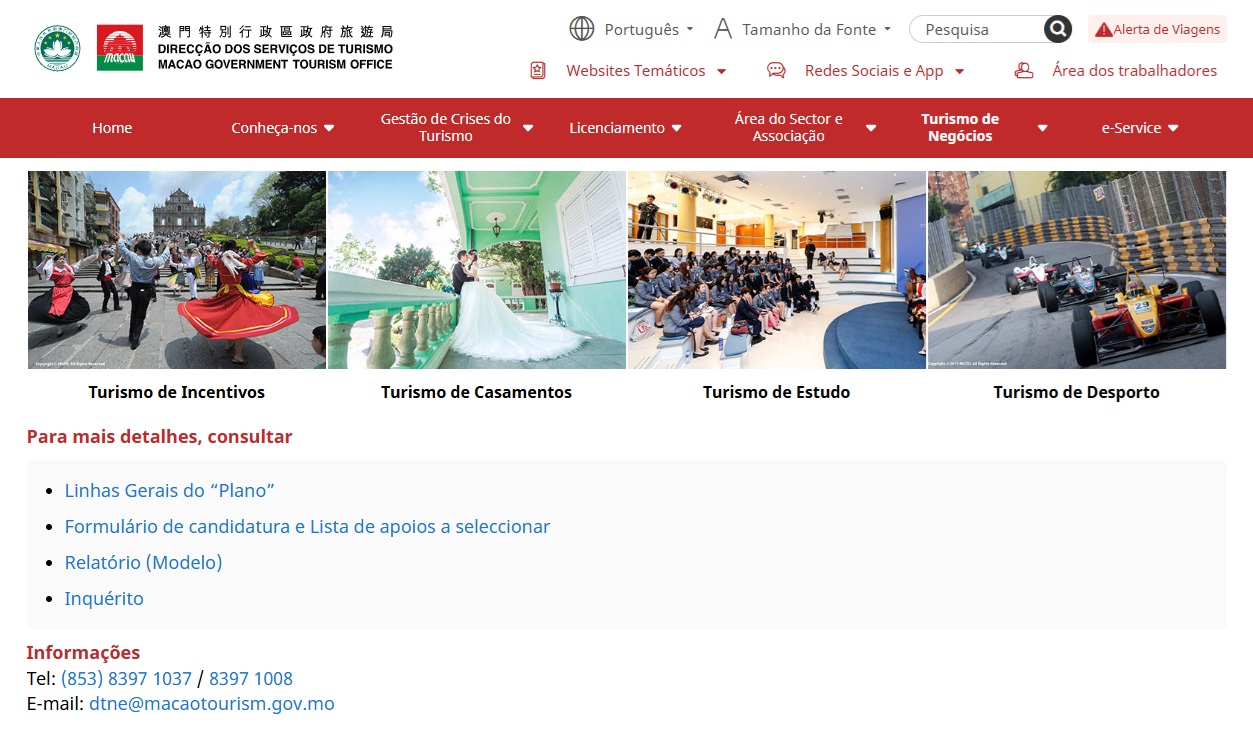Click the red and green Macao tourism logo
The width and height of the screenshot is (1253, 744).
[x=120, y=48]
